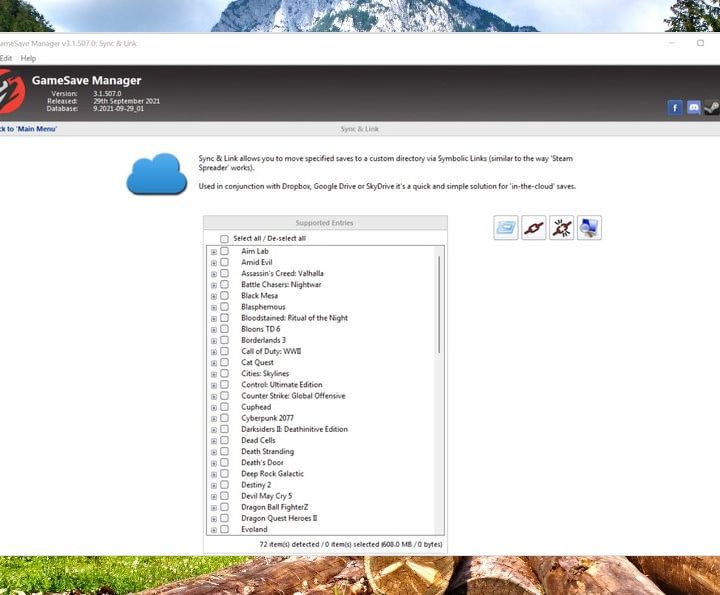
Task: Check the Amid Evil checkbox
Action: click(x=224, y=262)
